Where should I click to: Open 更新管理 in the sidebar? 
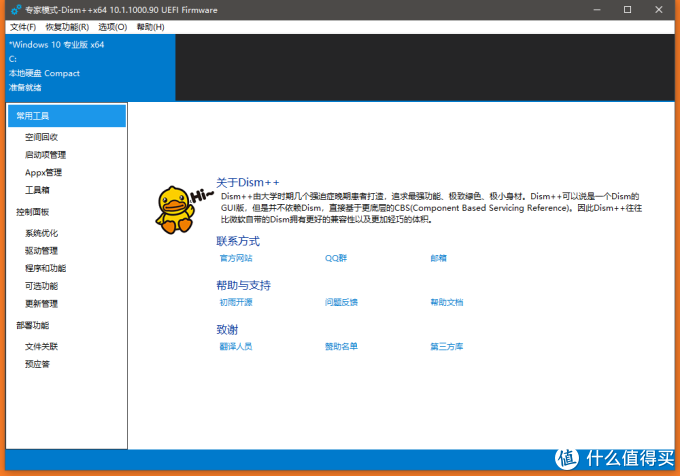tap(41, 304)
